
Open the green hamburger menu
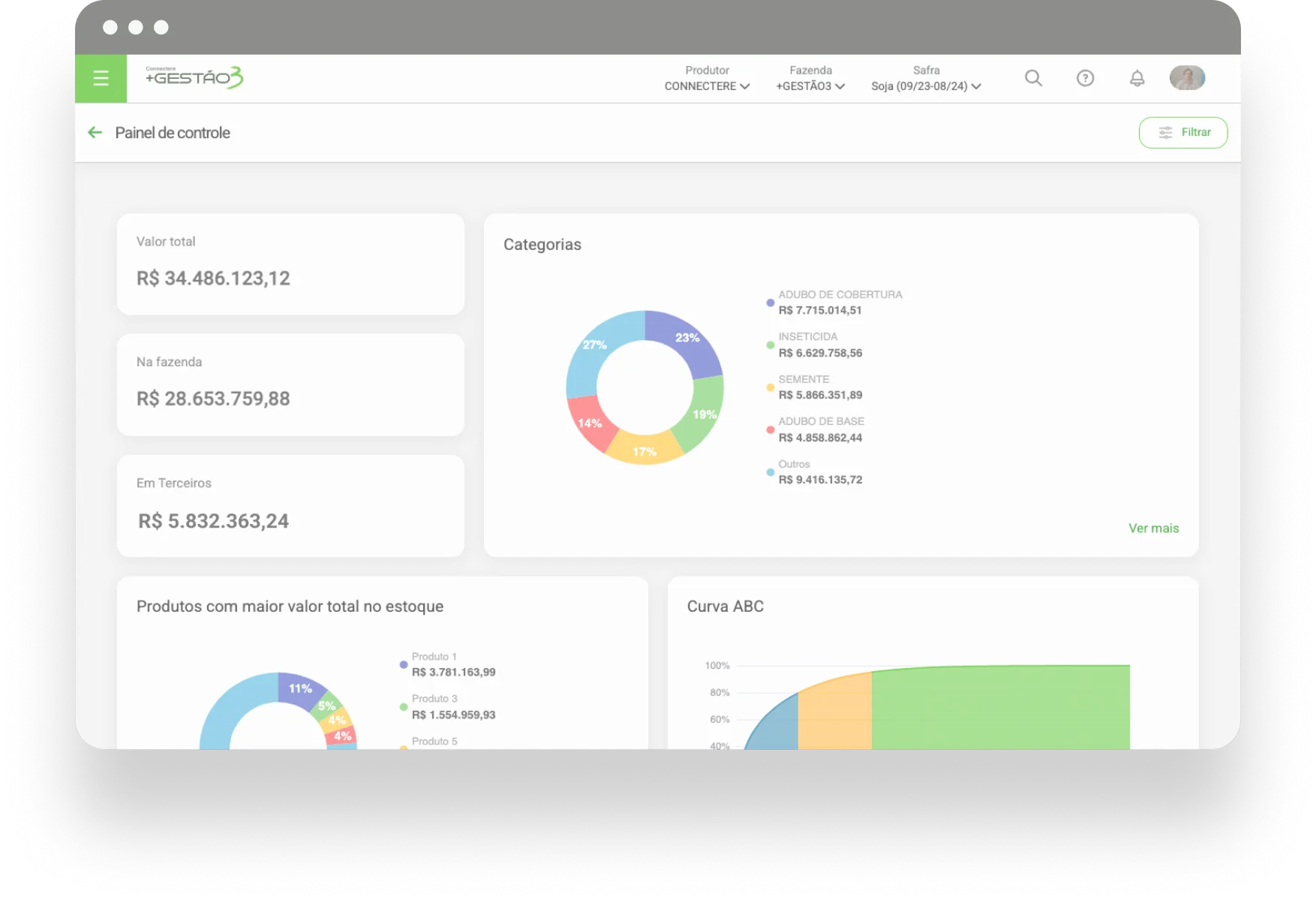click(101, 78)
